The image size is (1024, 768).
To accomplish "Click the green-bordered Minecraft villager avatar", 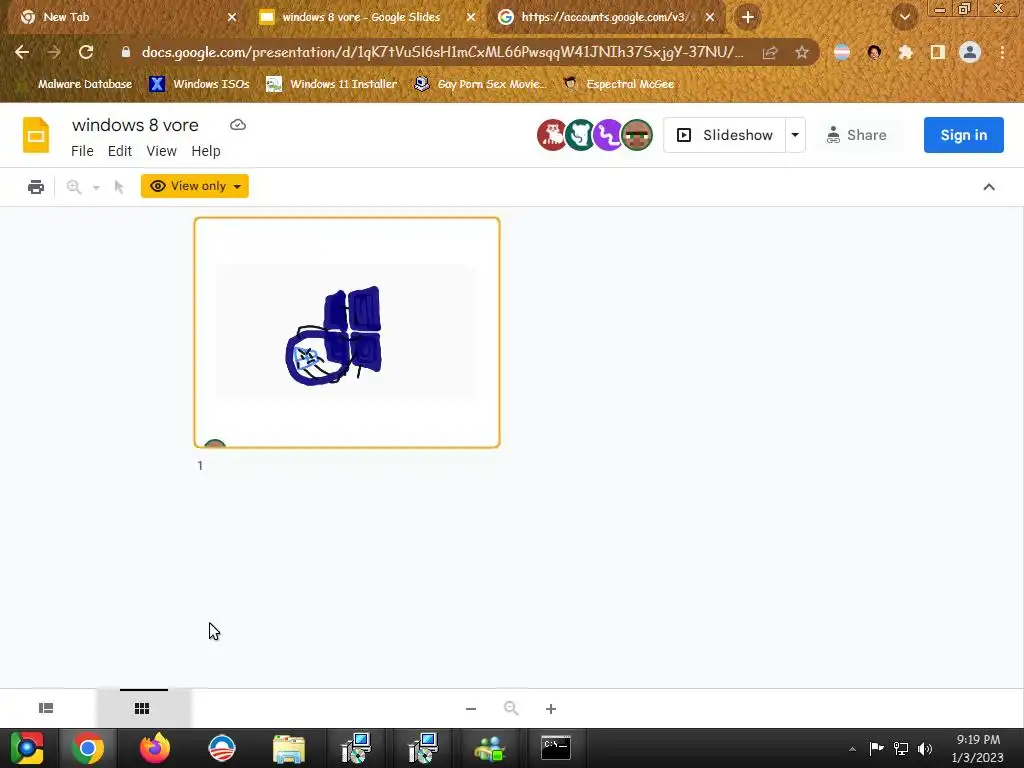I will click(x=637, y=135).
